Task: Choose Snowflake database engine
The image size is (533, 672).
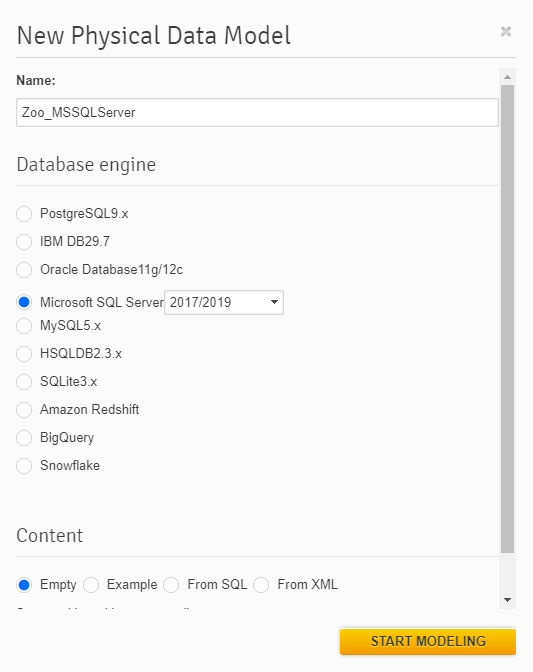Action: (x=24, y=465)
